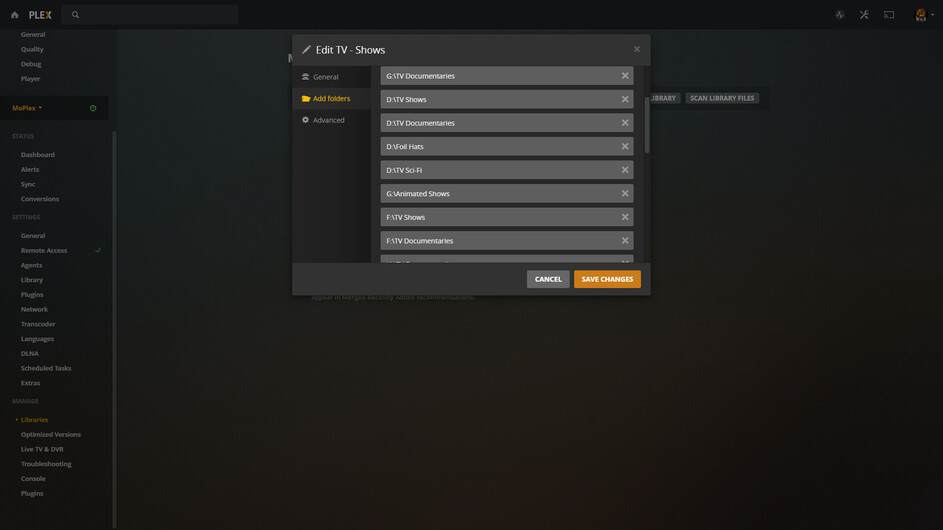Click the Scan Library Files button
This screenshot has width=943, height=530.
point(722,98)
